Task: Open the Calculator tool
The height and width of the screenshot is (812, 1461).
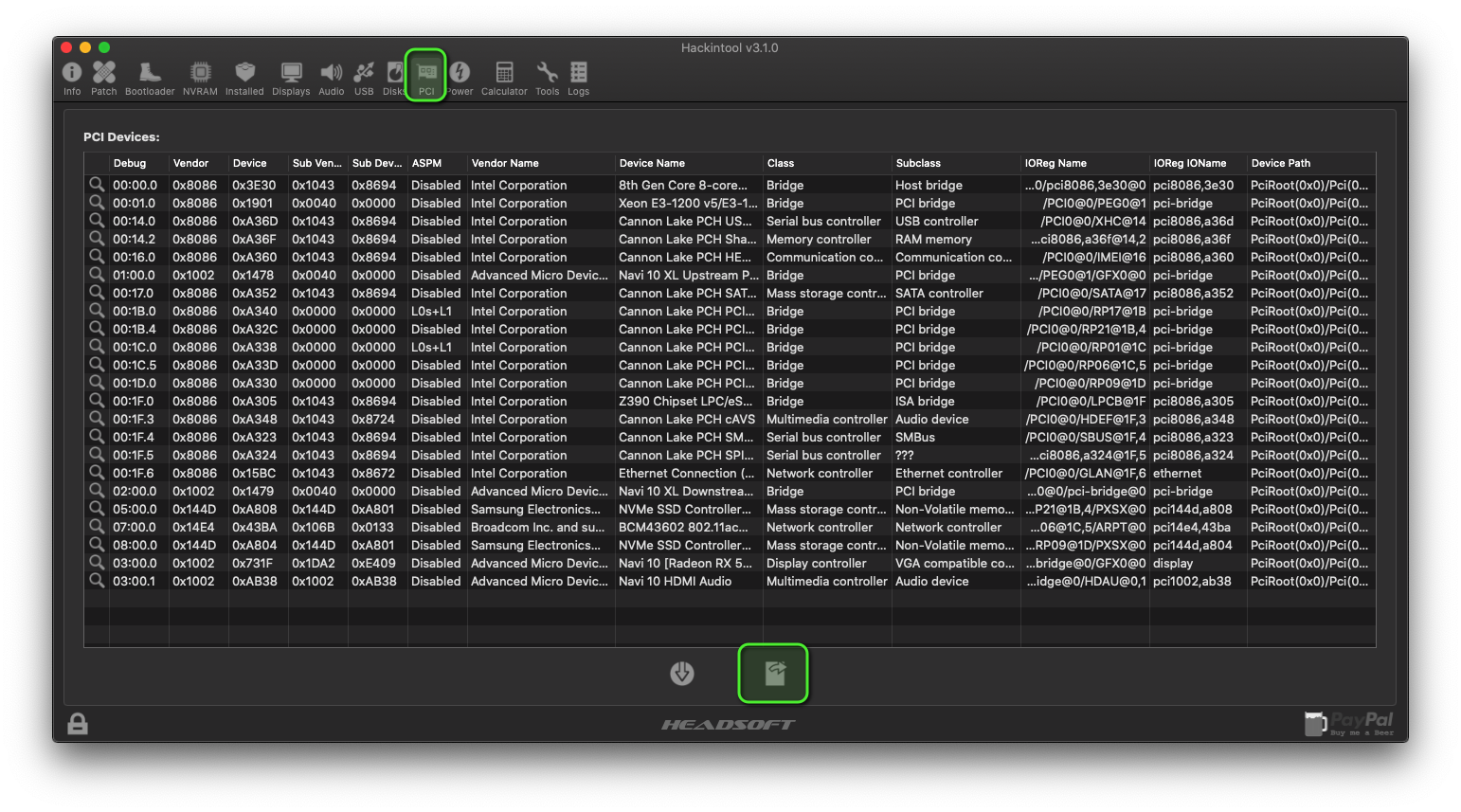Action: (x=504, y=78)
